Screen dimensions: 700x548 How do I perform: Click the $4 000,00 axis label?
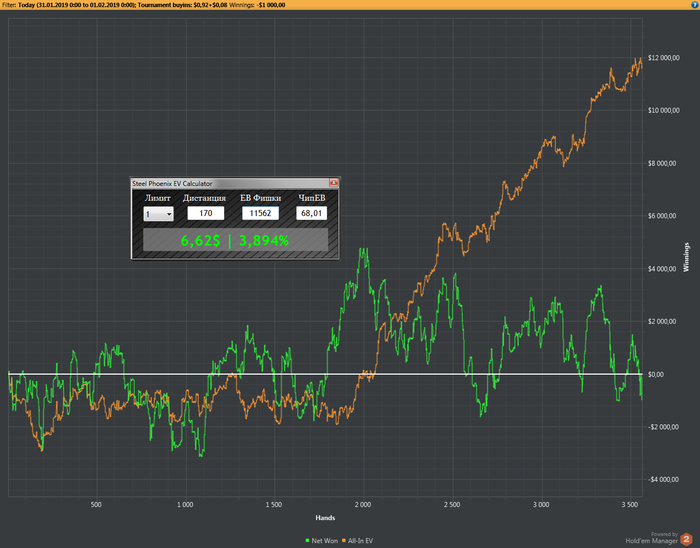(x=662, y=269)
